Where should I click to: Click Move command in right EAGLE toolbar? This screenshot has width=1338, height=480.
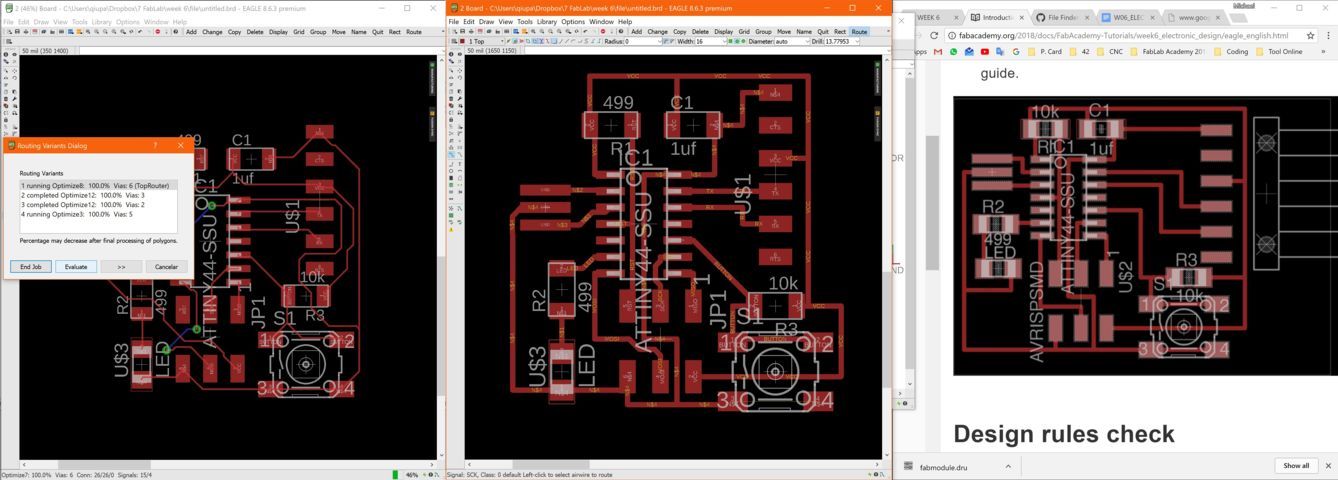point(784,32)
